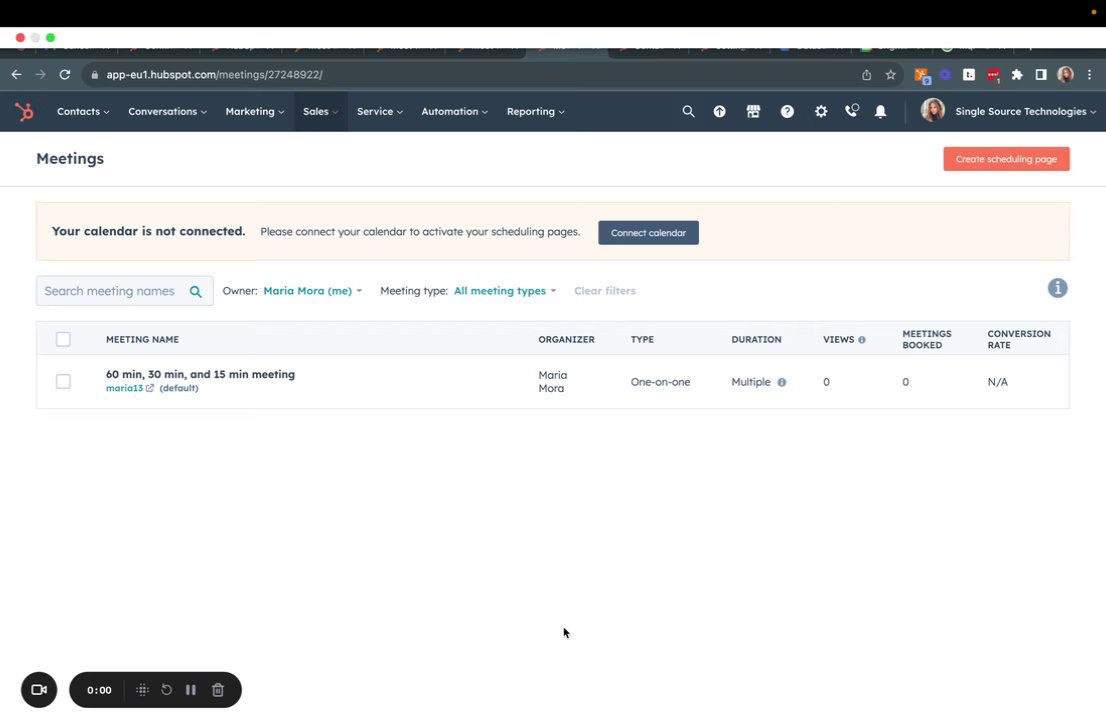1106x720 pixels.
Task: Bookmark this page with the star icon
Action: click(890, 75)
